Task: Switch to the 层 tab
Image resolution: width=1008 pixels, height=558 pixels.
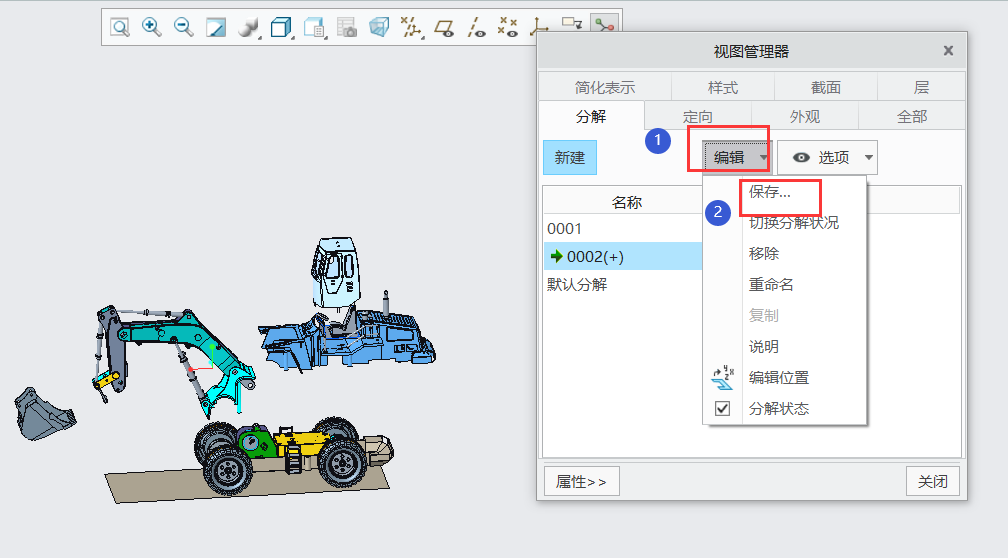Action: tap(921, 87)
